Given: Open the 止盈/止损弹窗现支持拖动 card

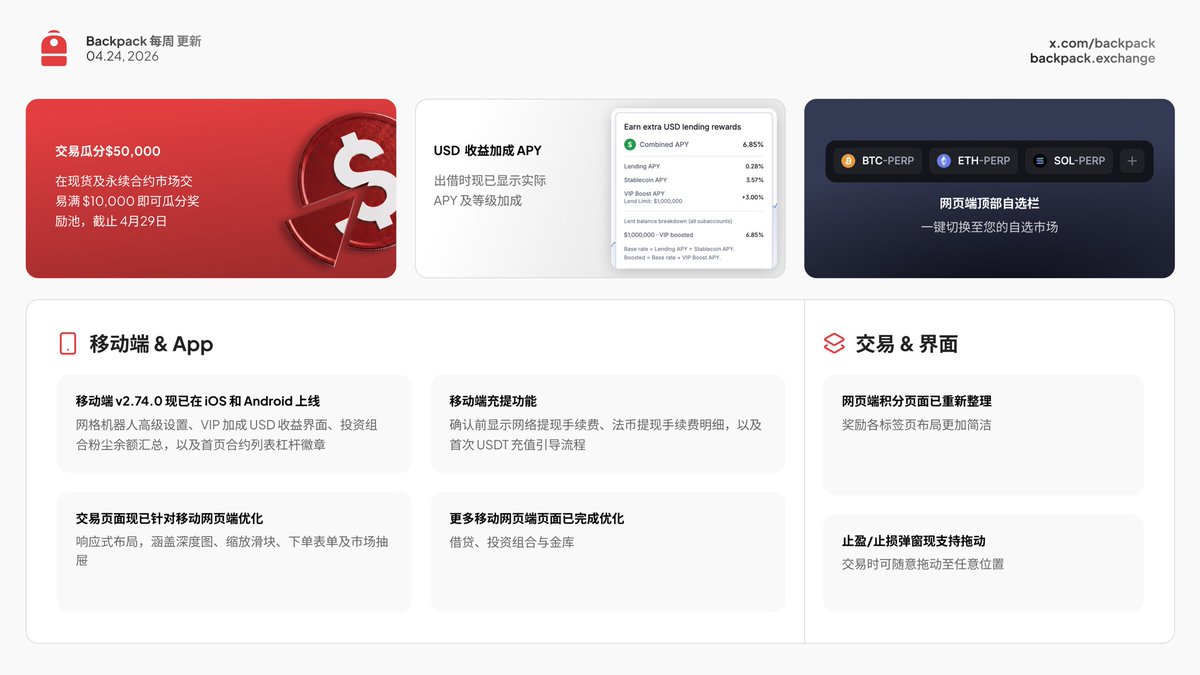Looking at the screenshot, I should [983, 563].
